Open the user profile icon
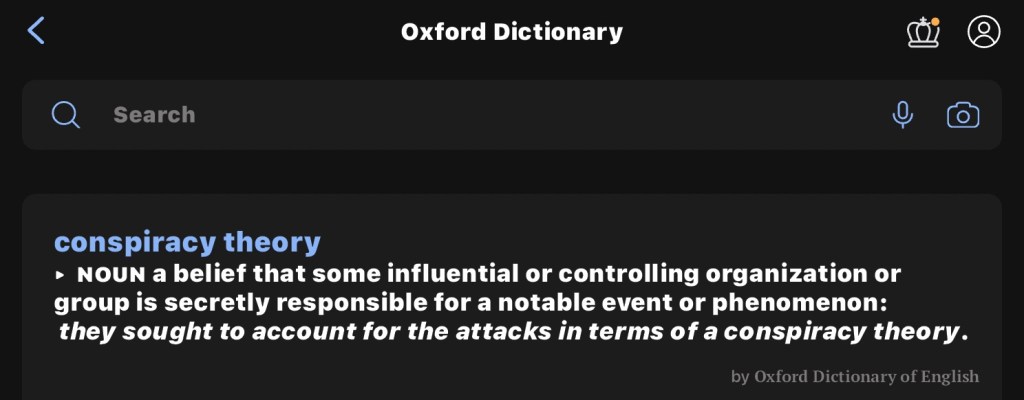Screen dimensions: 1024x400 click(984, 32)
